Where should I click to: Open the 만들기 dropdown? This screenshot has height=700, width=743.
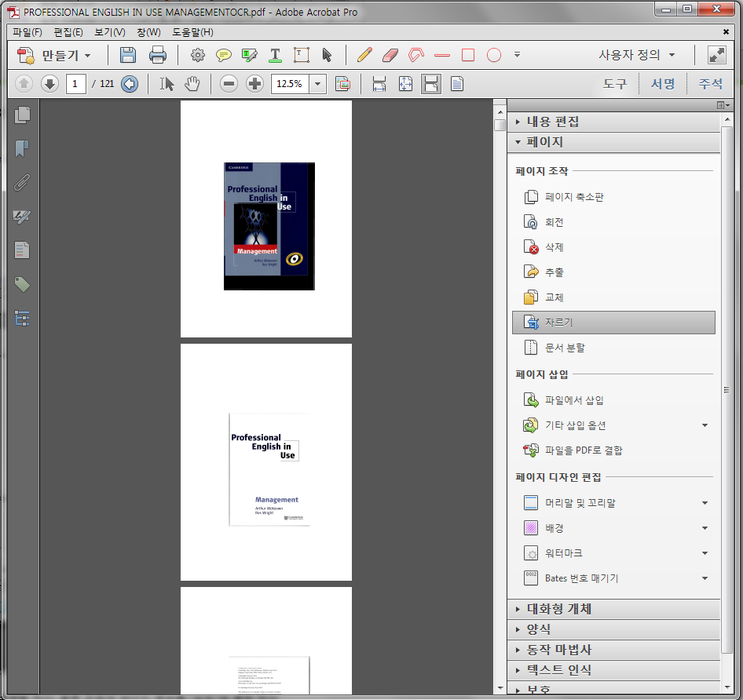(x=54, y=55)
